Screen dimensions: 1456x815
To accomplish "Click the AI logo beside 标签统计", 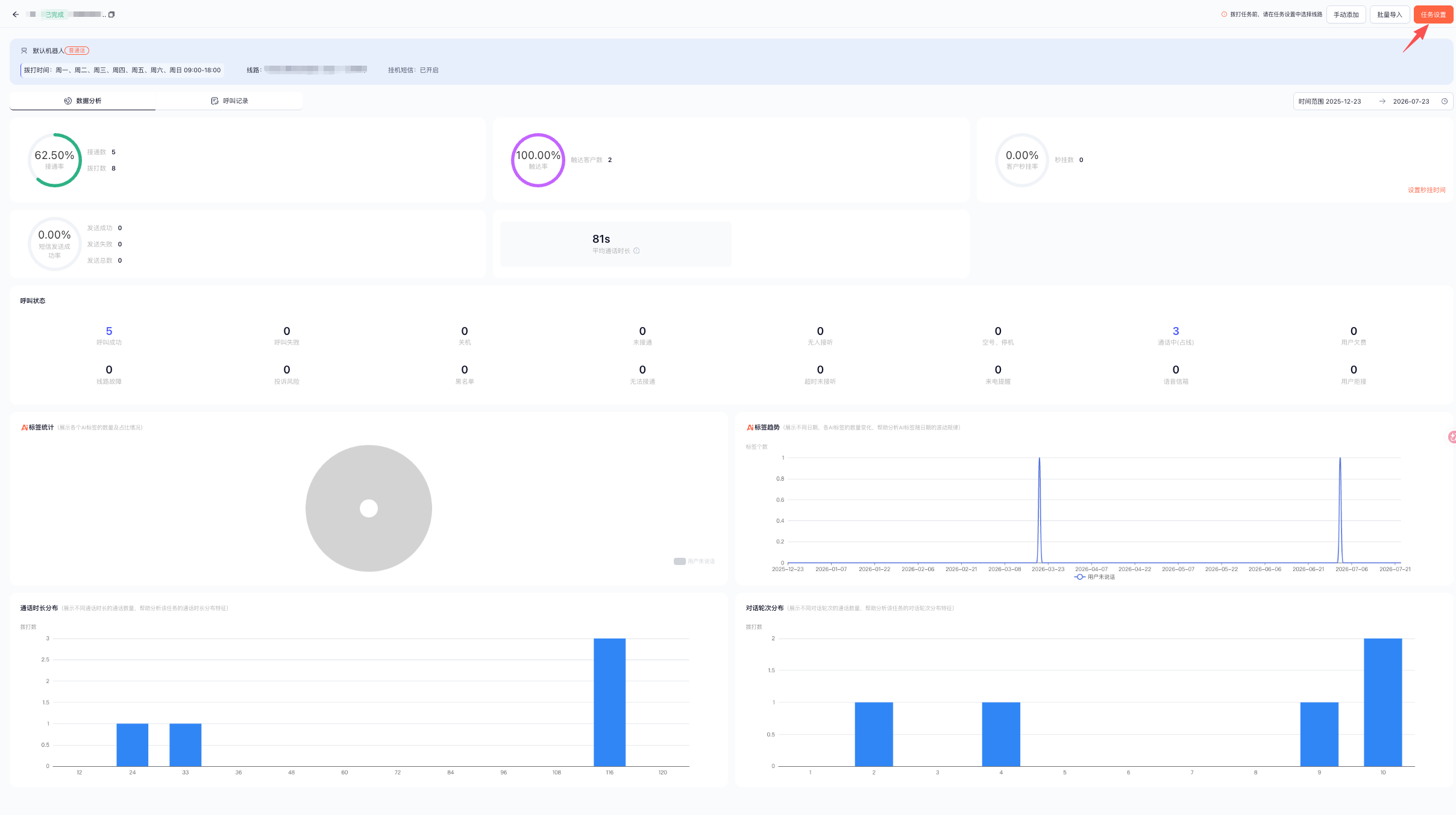I will pyautogui.click(x=24, y=428).
